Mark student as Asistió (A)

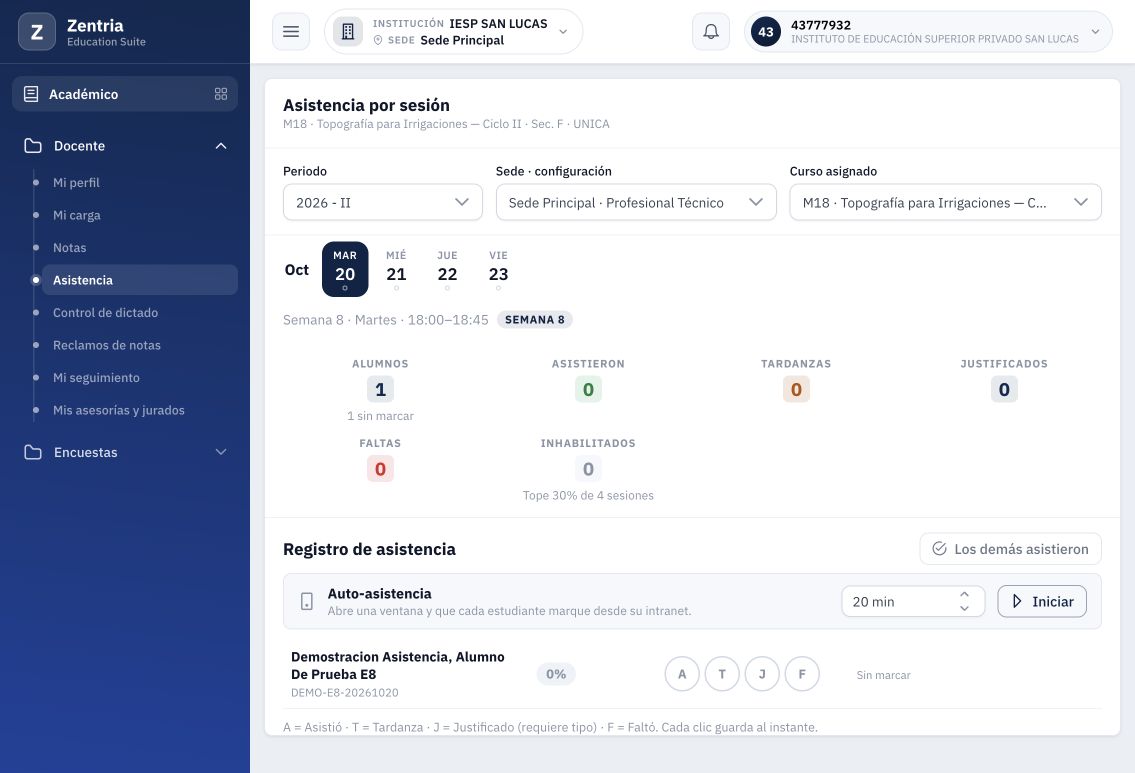[682, 674]
